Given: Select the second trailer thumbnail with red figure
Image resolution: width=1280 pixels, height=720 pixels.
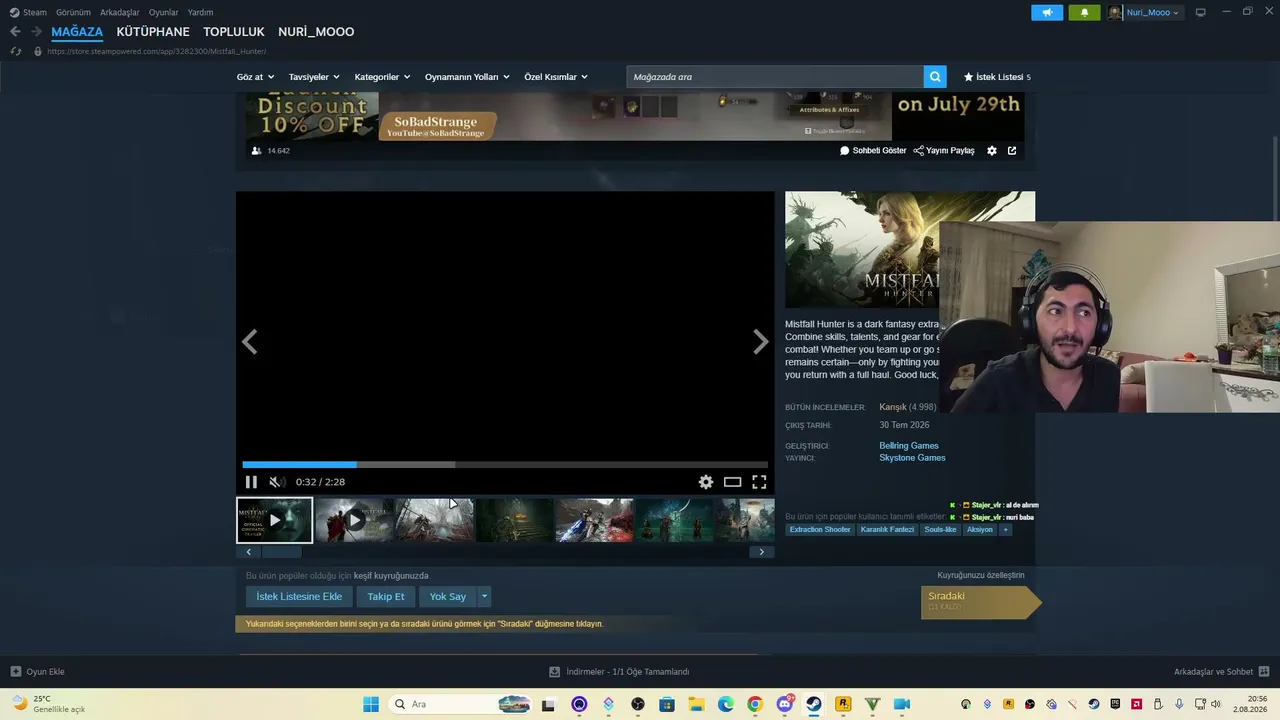Looking at the screenshot, I should click(355, 520).
